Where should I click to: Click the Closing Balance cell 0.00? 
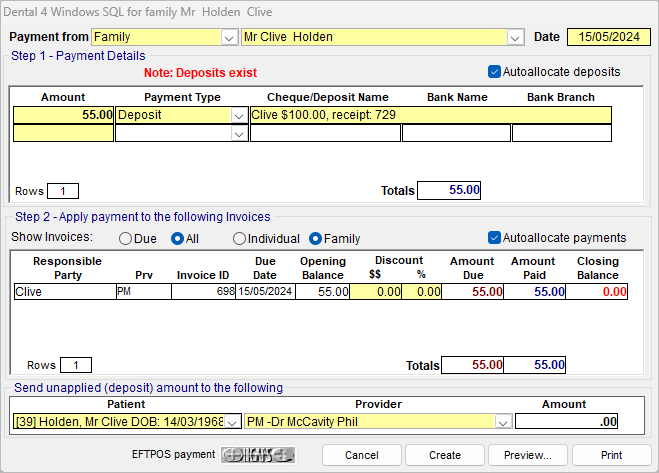[597, 291]
